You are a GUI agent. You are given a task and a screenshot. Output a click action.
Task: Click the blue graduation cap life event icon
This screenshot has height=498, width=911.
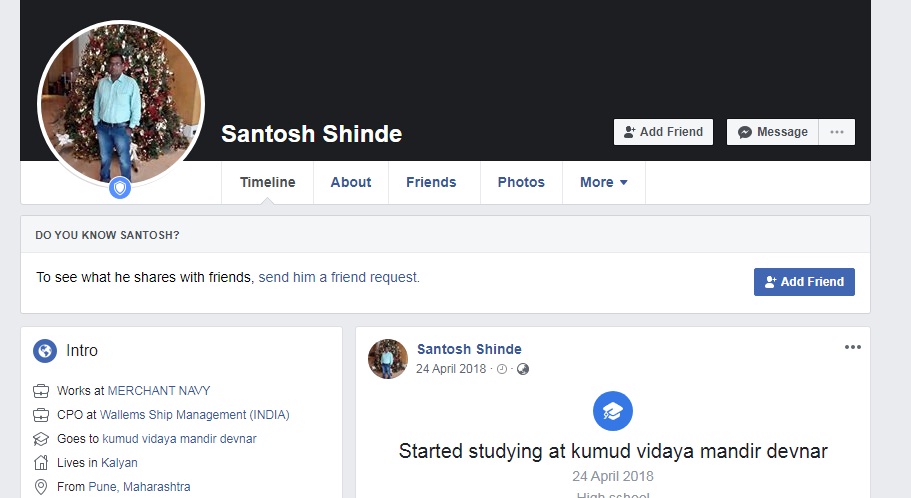point(613,411)
